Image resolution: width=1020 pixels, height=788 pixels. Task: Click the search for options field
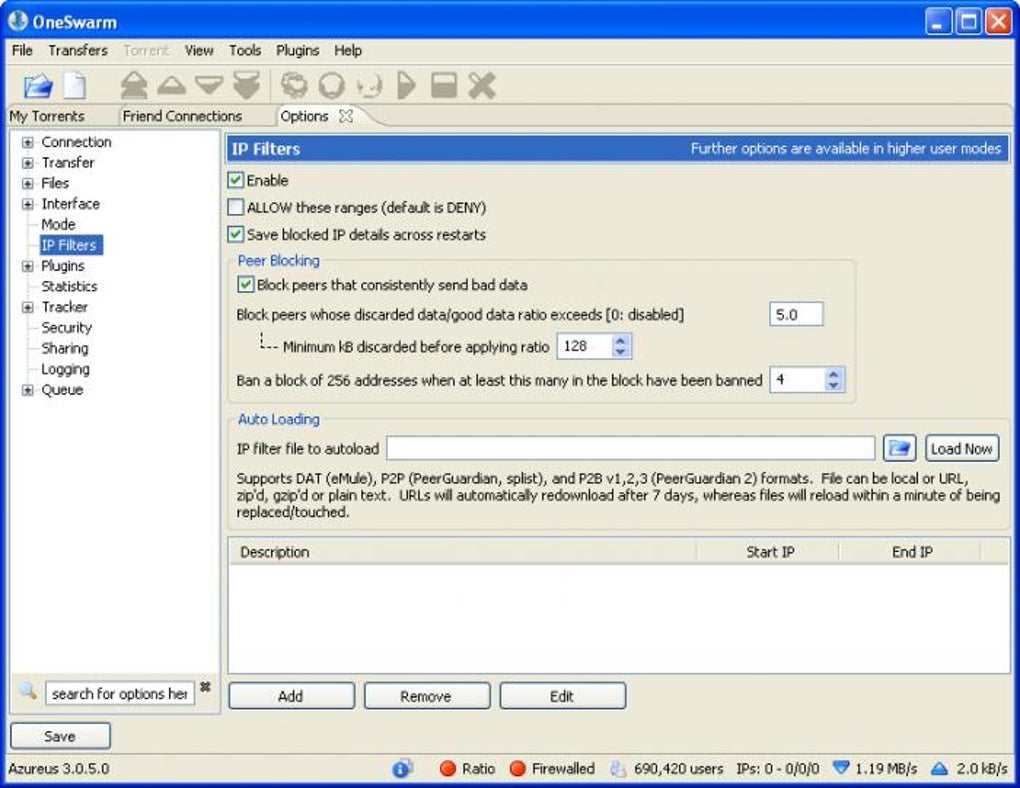[120, 694]
